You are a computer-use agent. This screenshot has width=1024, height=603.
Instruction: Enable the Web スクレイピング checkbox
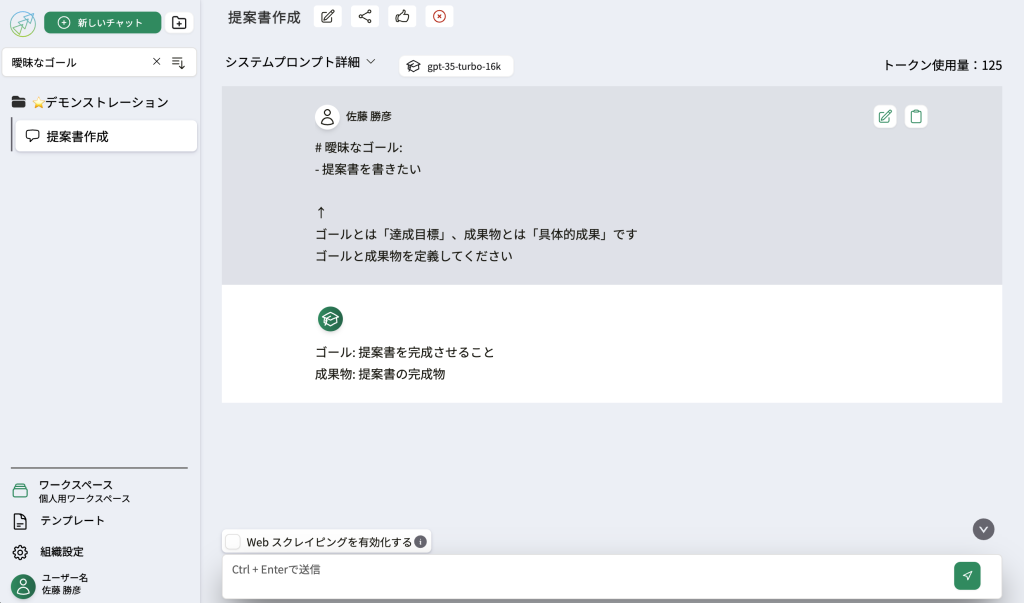tap(233, 542)
